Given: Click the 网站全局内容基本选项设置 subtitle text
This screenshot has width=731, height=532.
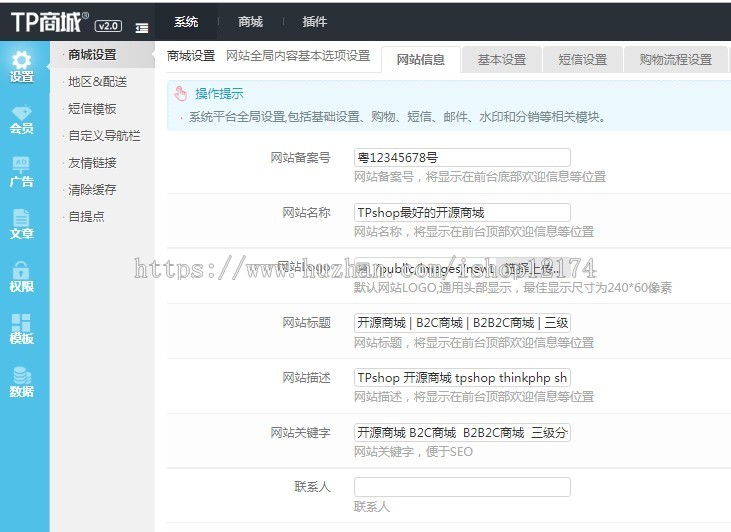Looking at the screenshot, I should [x=298, y=56].
